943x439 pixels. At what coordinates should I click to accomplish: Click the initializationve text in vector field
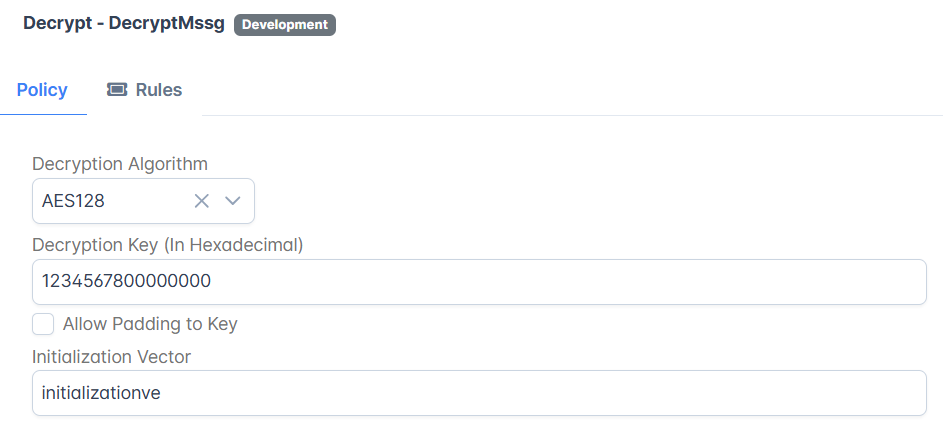pyautogui.click(x=101, y=393)
